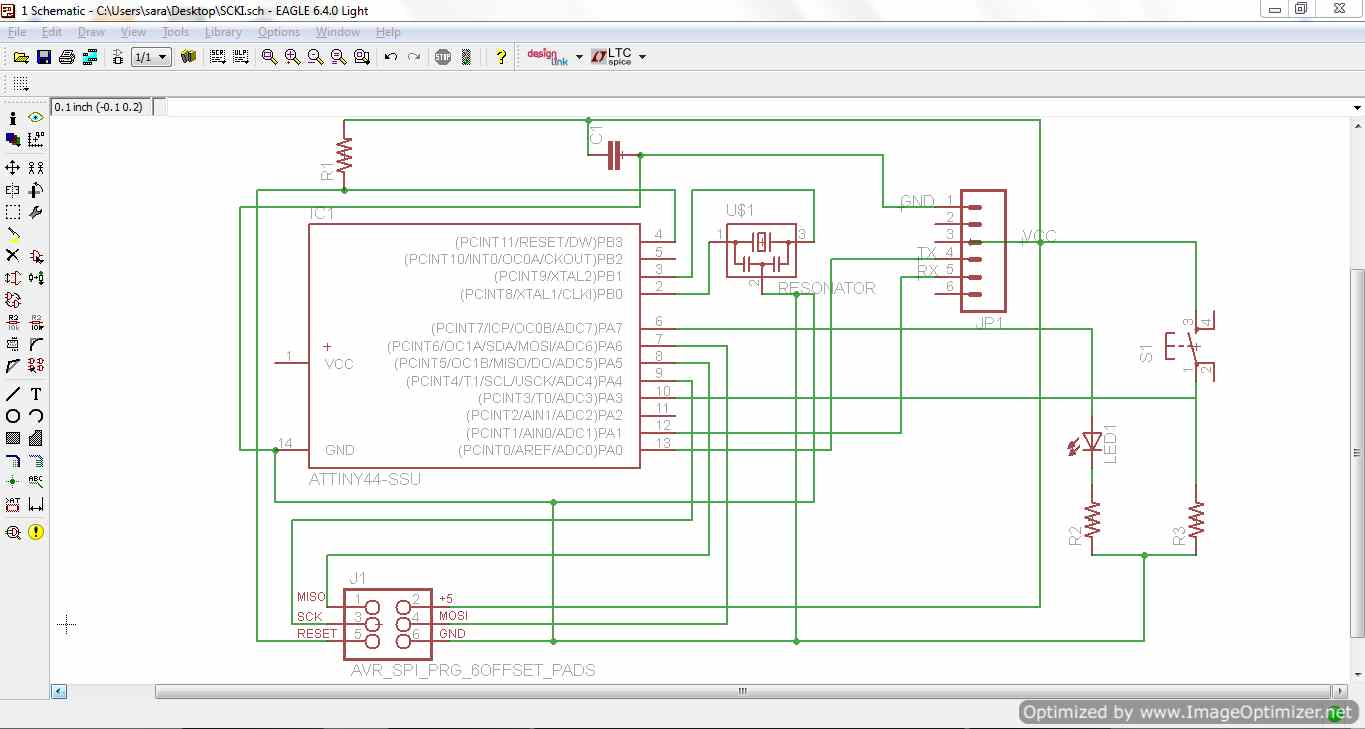
Task: Select the Group selection tool
Action: click(13, 212)
